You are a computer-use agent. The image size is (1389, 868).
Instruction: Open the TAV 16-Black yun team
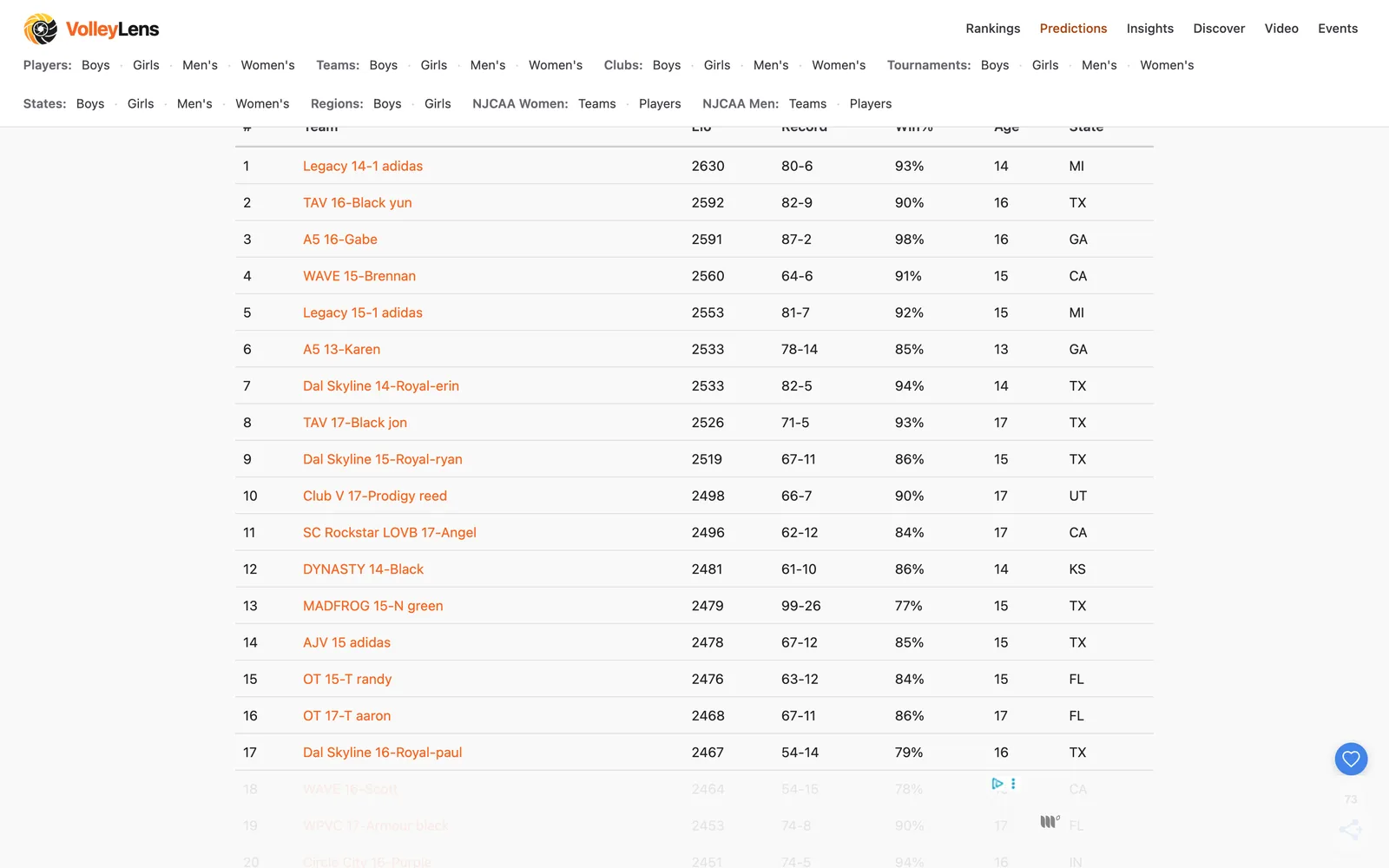358,202
